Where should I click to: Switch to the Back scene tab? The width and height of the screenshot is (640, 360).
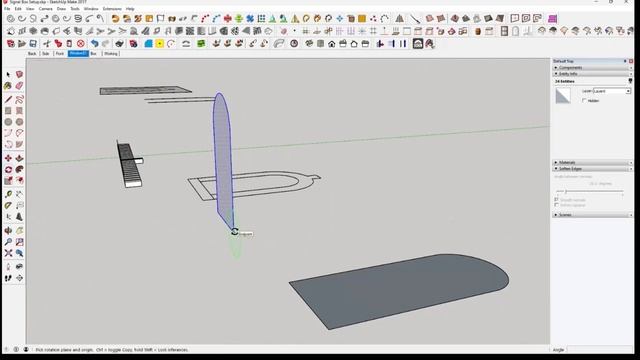coord(32,53)
